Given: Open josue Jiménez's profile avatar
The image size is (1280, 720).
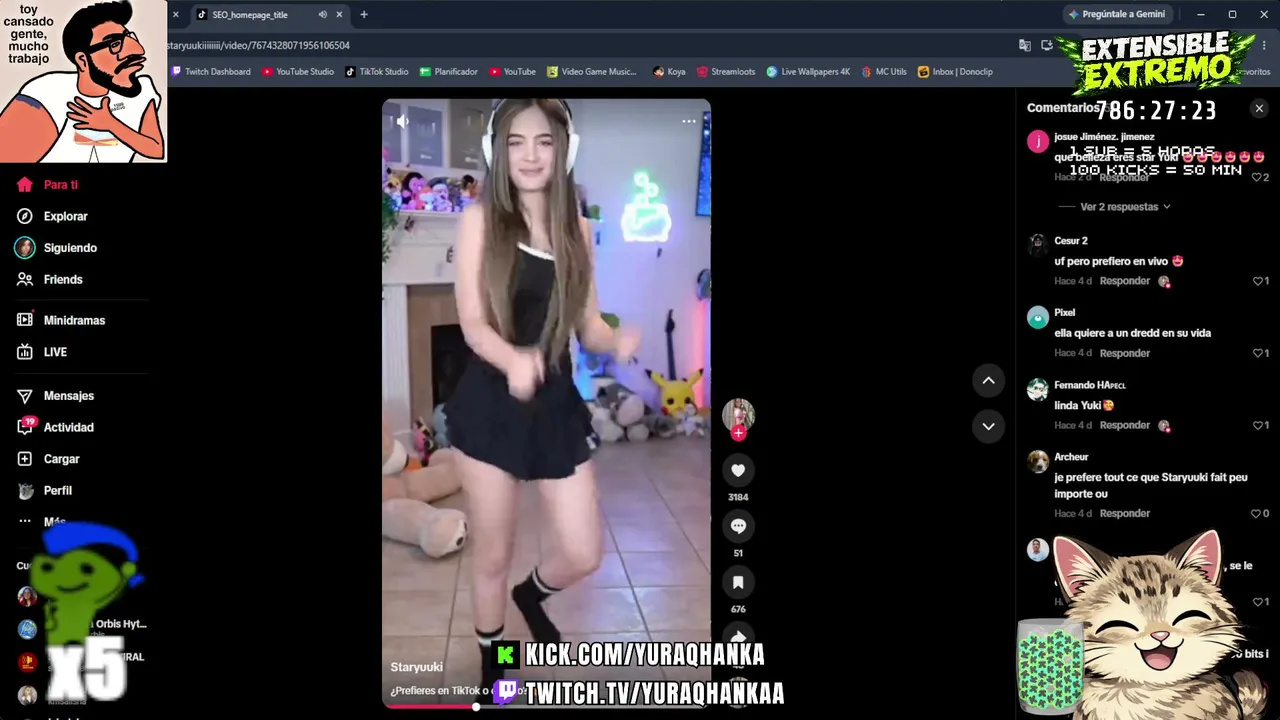Looking at the screenshot, I should click(1038, 141).
